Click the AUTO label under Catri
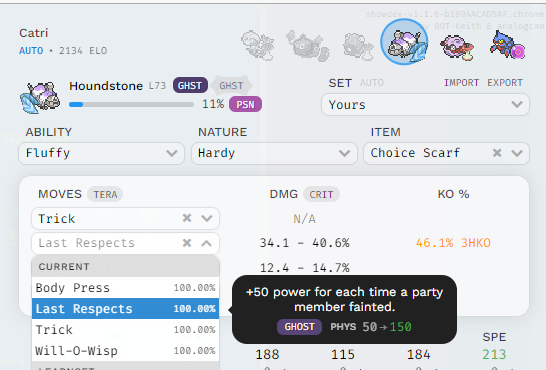Screen dimensions: 546x370 31,51
